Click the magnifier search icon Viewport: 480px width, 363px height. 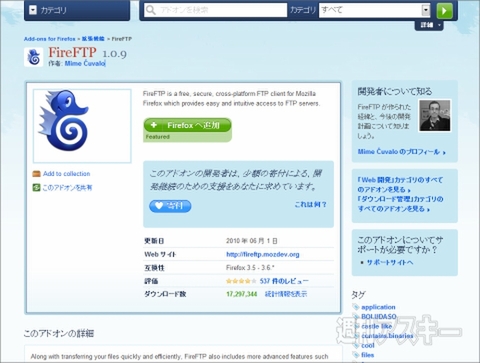[151, 10]
